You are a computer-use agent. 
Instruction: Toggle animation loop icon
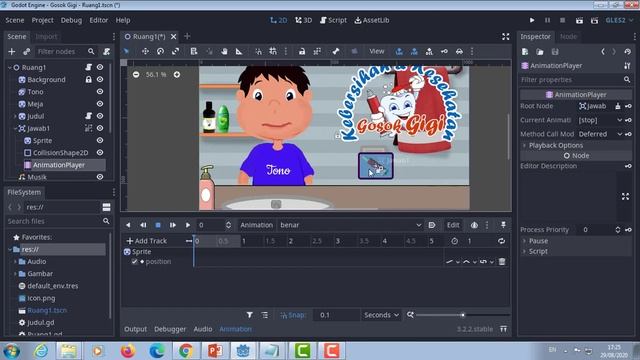point(501,241)
